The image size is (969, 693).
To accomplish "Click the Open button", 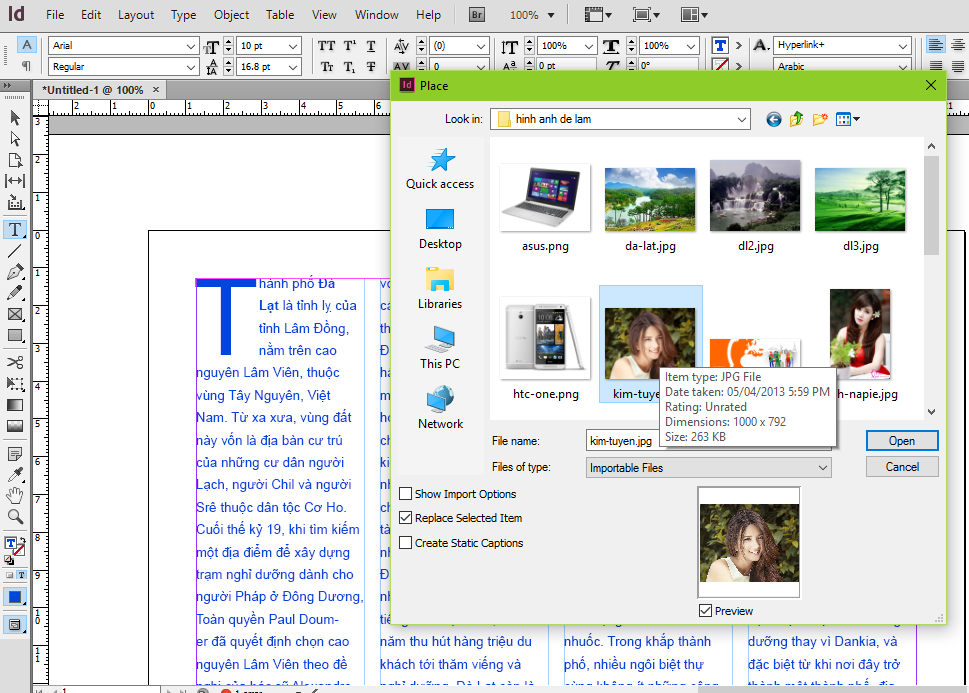I will point(902,441).
